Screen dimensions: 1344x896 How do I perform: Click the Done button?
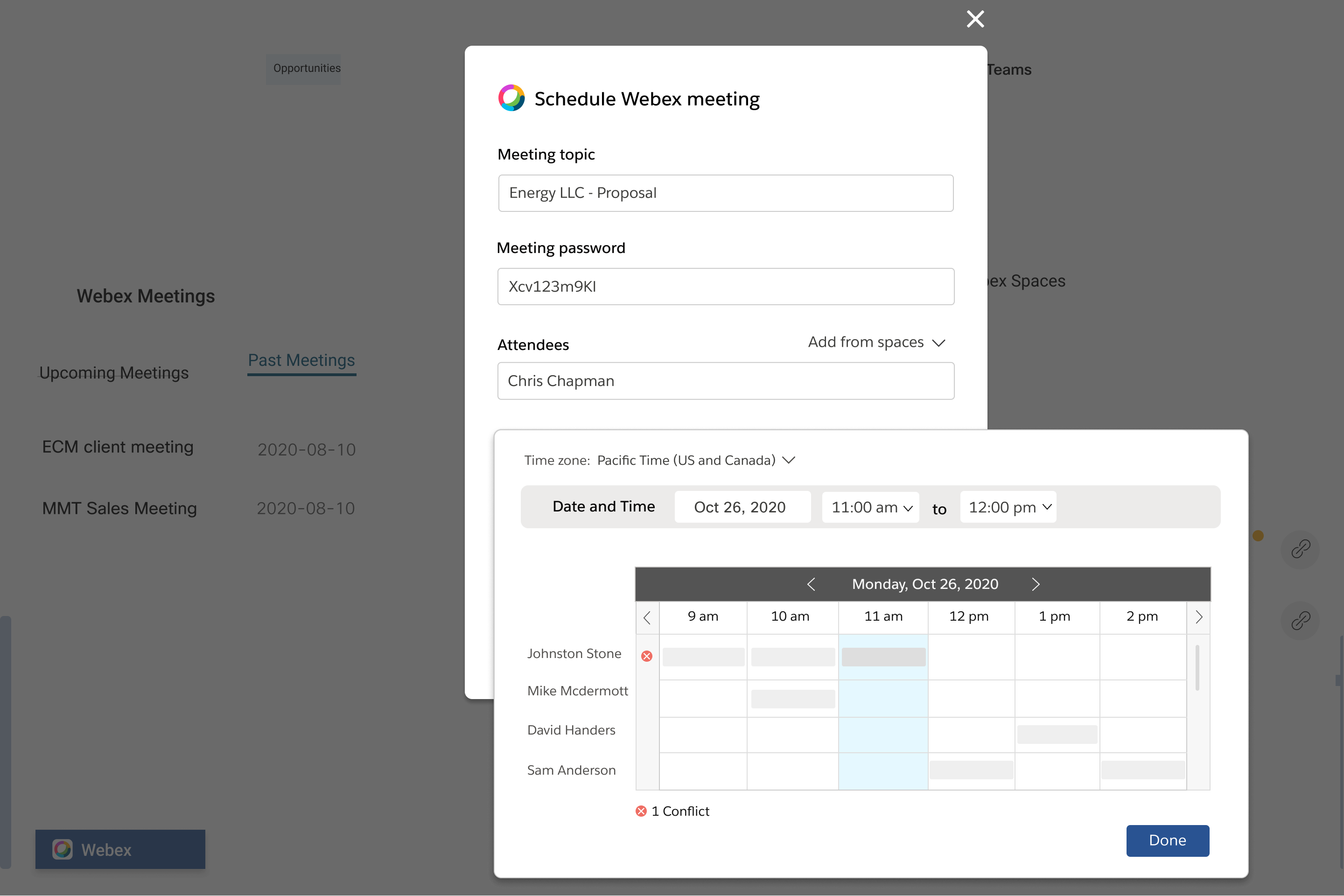1168,840
